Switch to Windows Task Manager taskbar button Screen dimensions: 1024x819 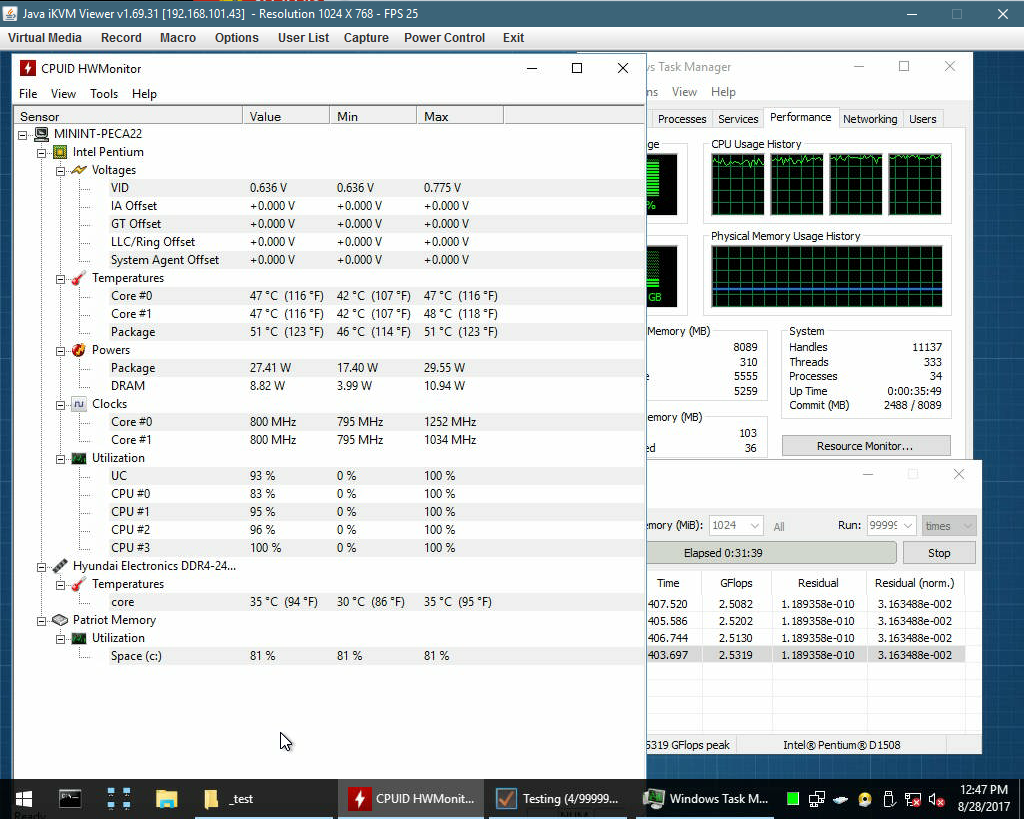click(707, 799)
